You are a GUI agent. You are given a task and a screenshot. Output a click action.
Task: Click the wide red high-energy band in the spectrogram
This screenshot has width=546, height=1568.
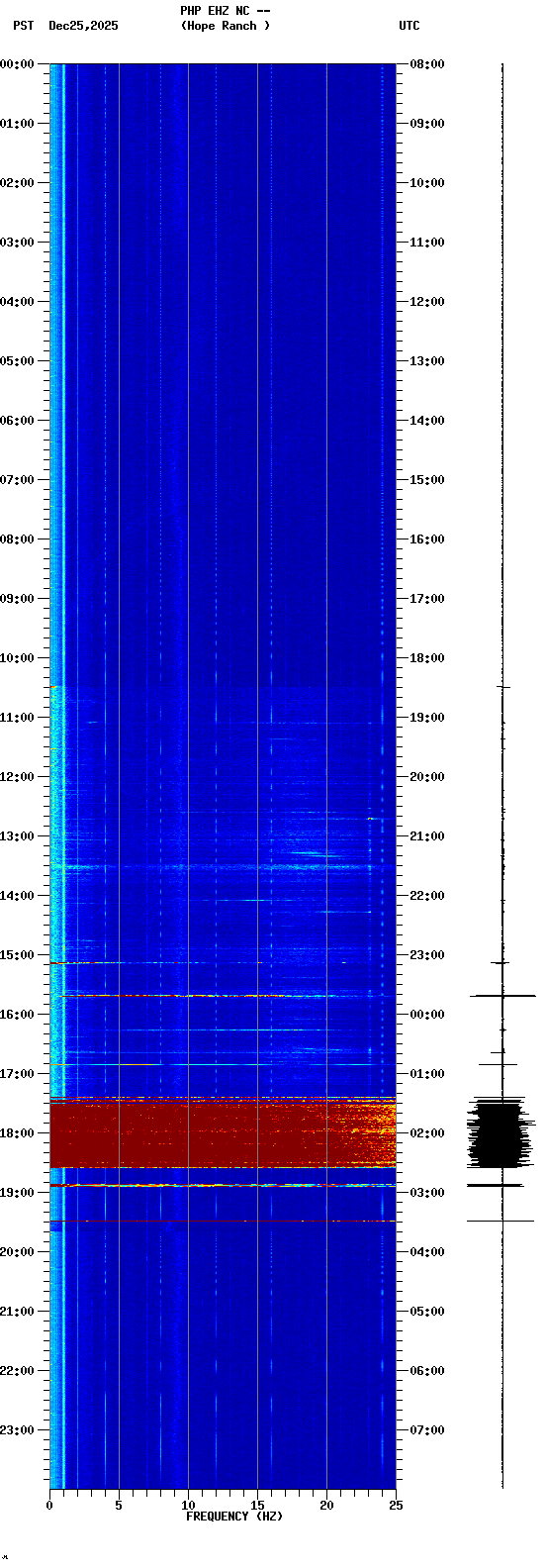pyautogui.click(x=223, y=1134)
